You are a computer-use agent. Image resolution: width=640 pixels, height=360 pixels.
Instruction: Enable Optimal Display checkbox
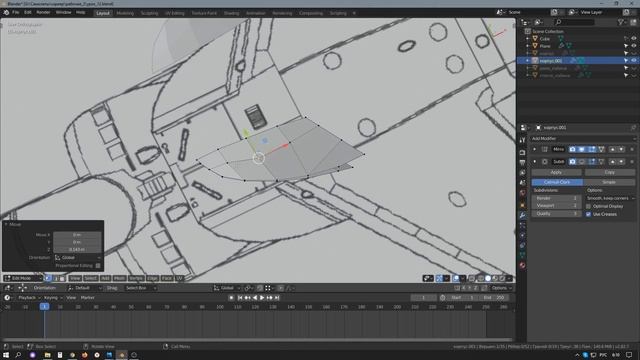tap(588, 207)
